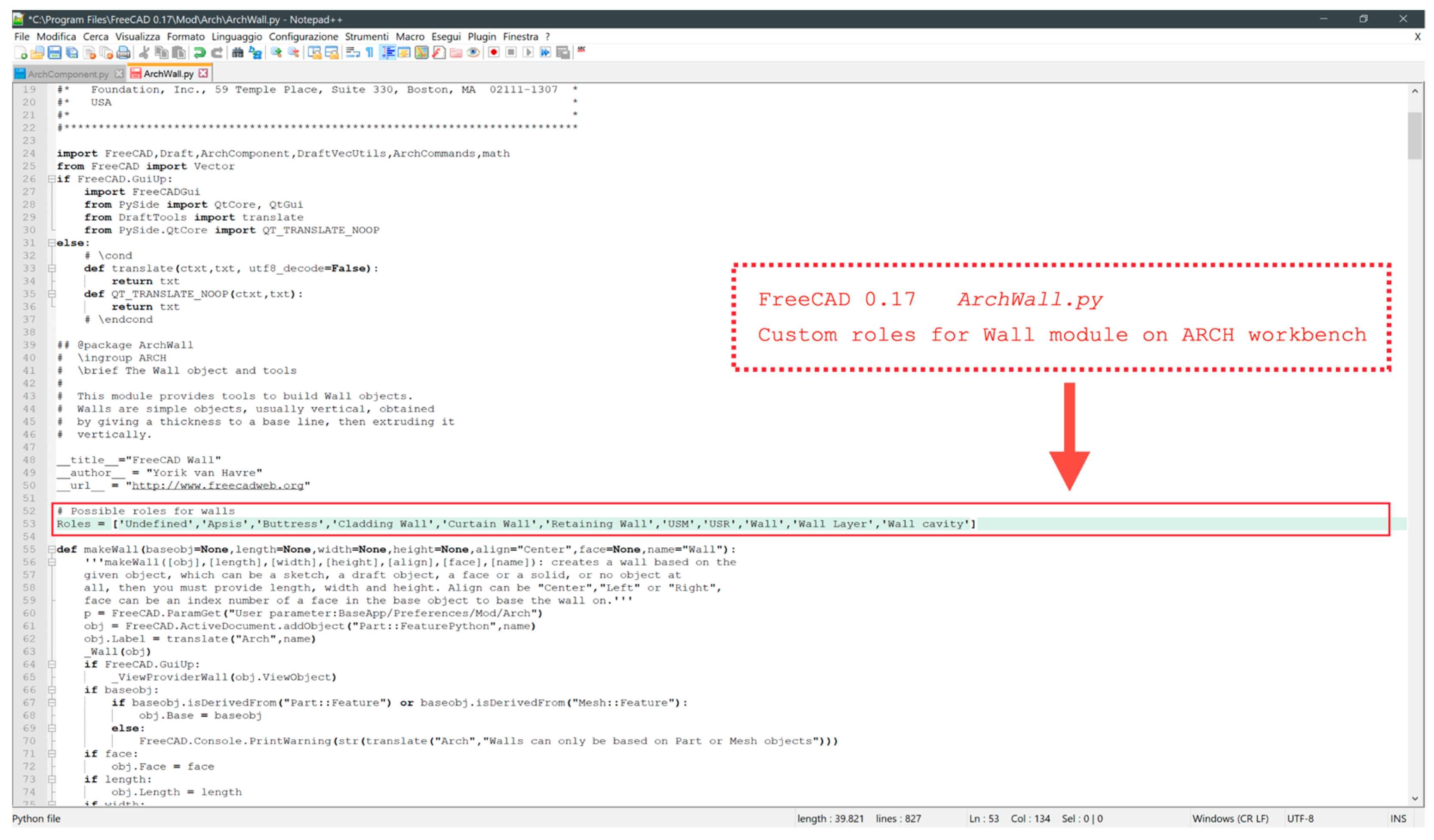Screen dimensions: 1434x840
Task: Collapse the 'if FreeCAD.GuiUp' fold at line 26
Action: pyautogui.click(x=52, y=179)
